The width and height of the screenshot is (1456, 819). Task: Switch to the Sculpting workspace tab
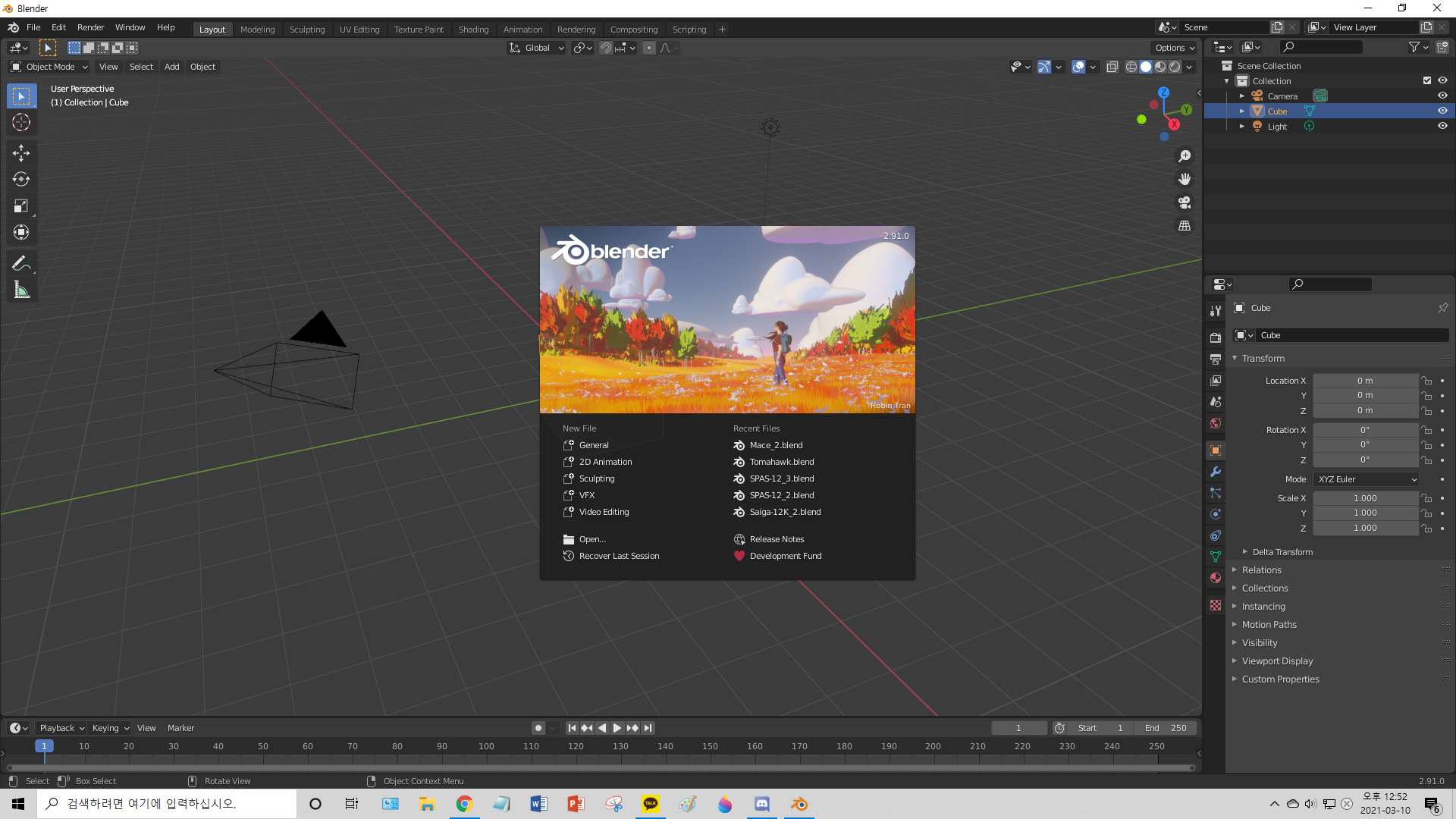307,30
